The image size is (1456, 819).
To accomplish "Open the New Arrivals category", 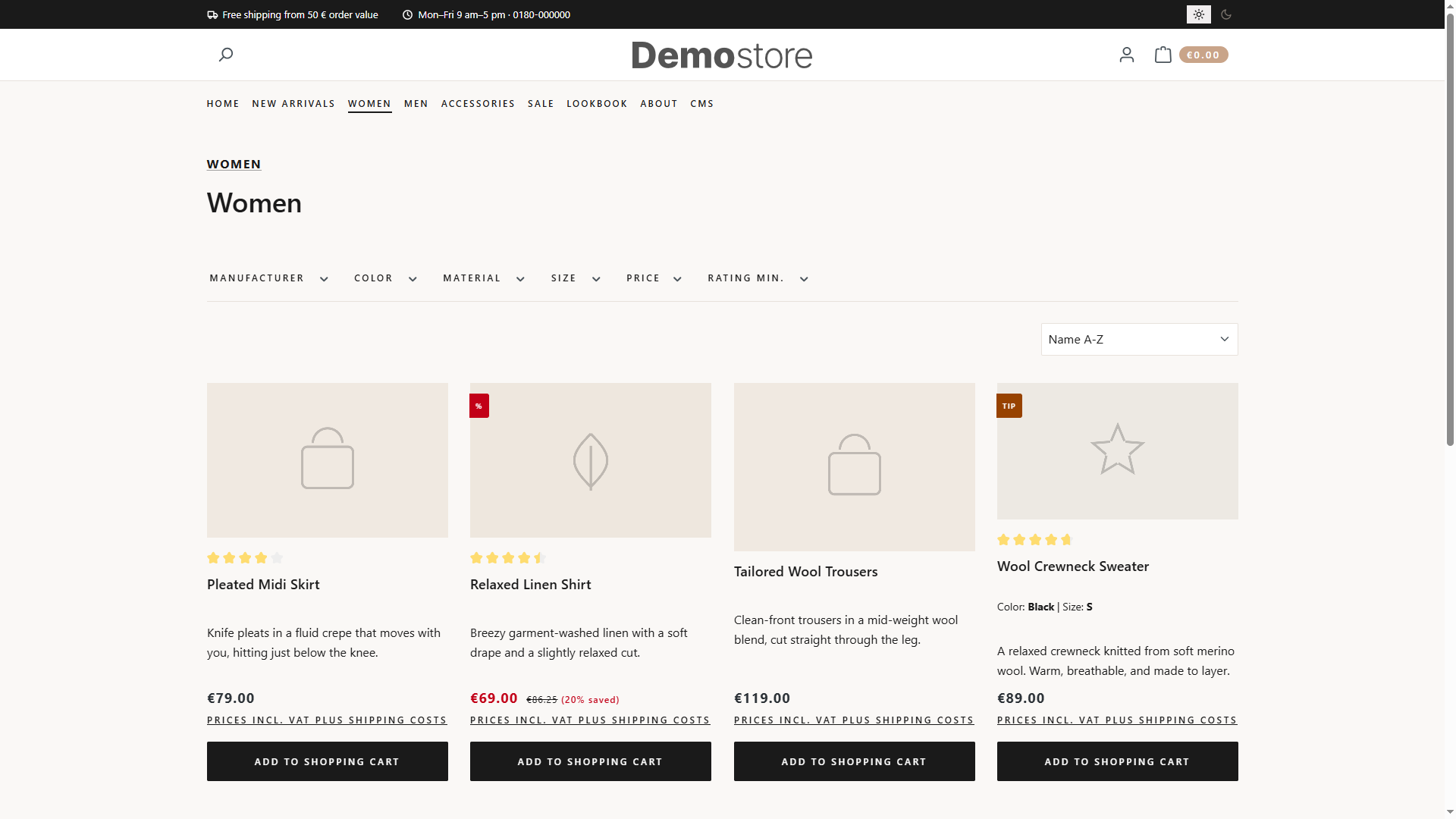I will [293, 104].
